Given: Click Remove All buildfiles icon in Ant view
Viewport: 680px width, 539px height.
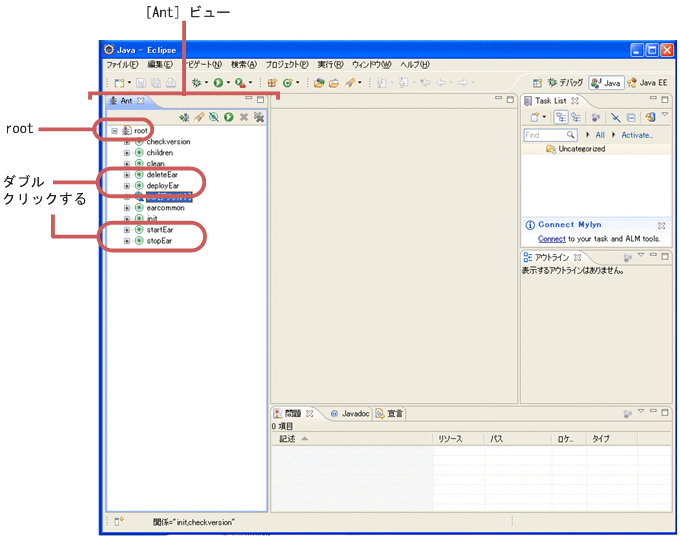Looking at the screenshot, I should click(259, 117).
